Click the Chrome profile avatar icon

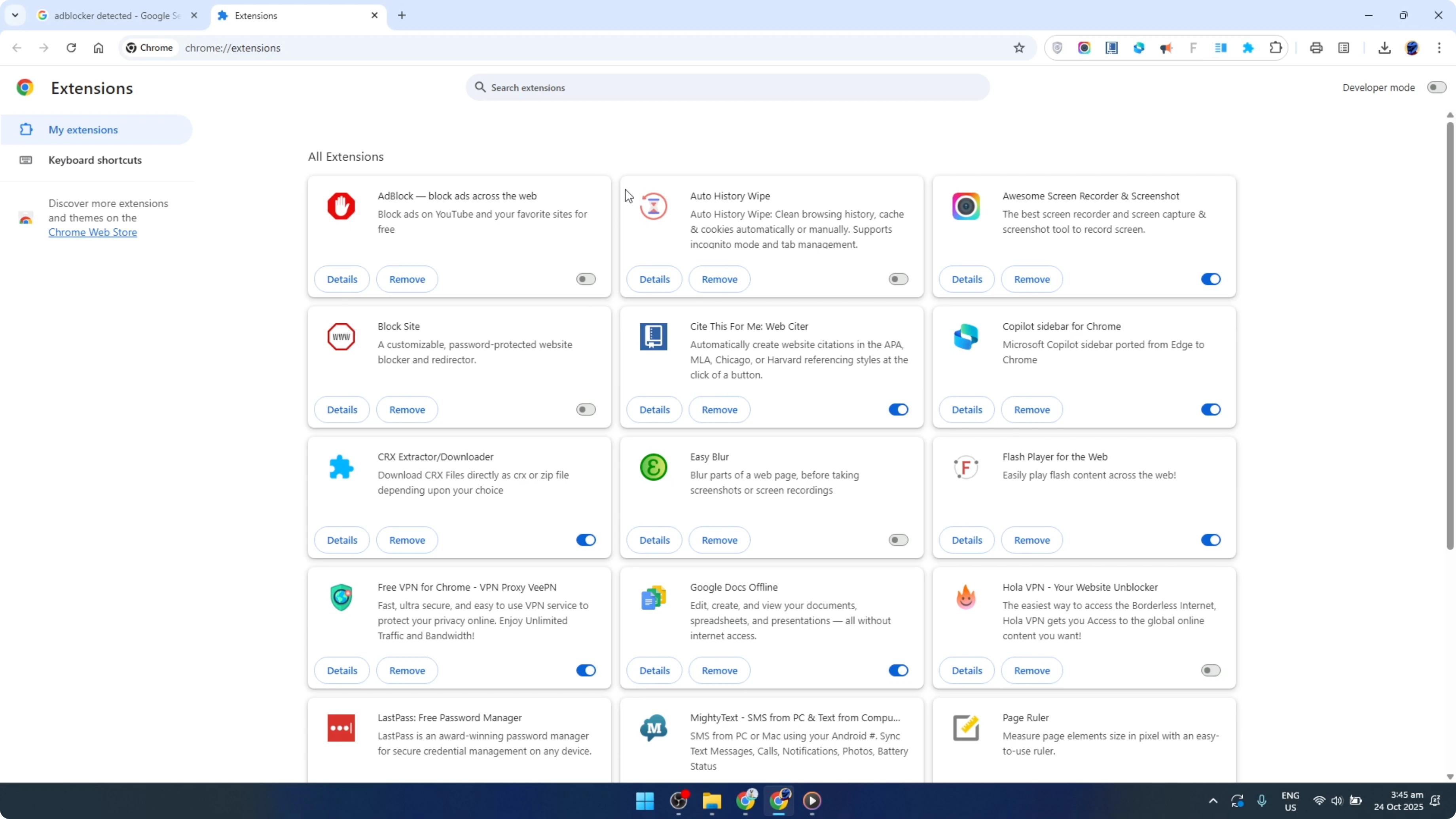pos(1412,48)
